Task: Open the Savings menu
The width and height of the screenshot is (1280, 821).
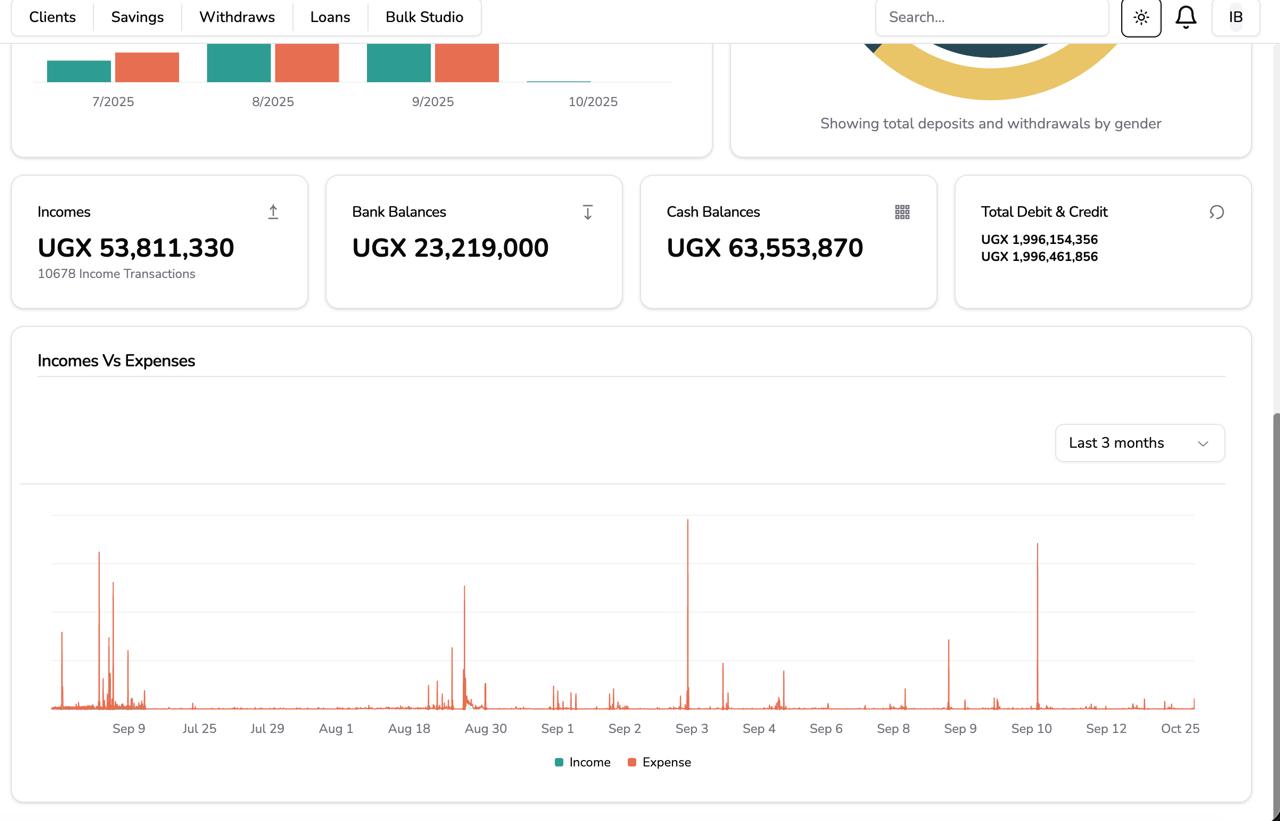Action: click(x=137, y=17)
